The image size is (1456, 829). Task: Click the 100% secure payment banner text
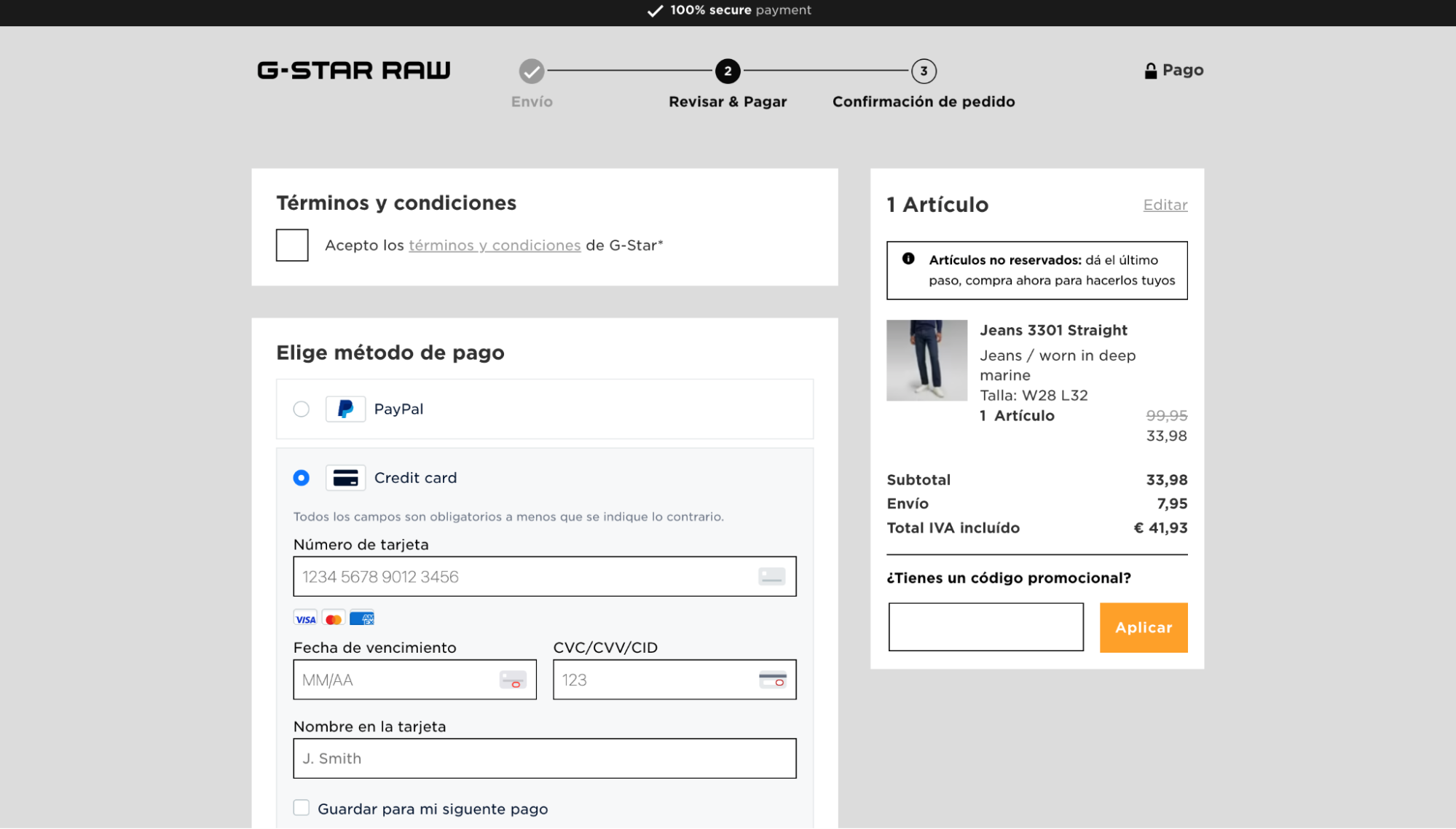click(x=741, y=10)
